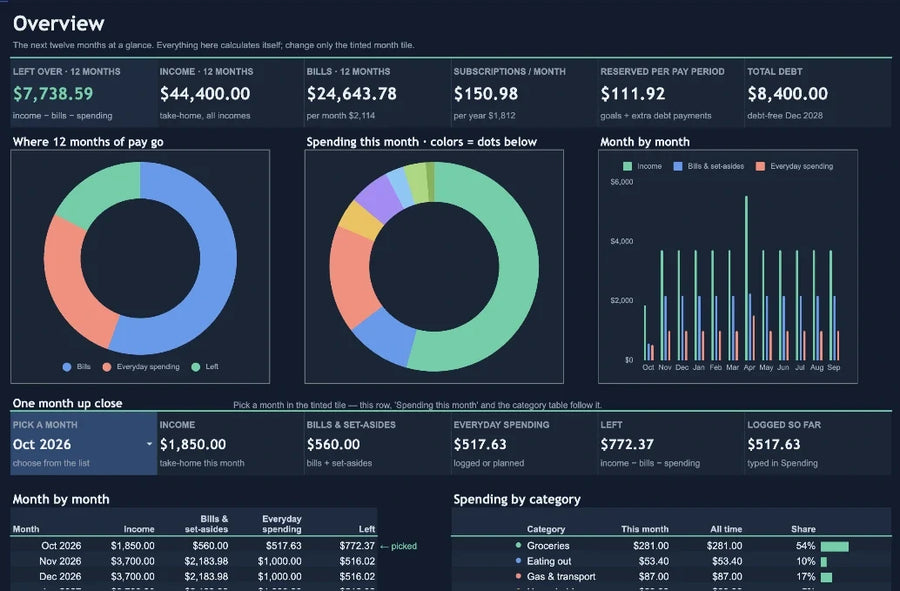This screenshot has width=900, height=591.
Task: Click the Income legend square in bar chart
Action: (627, 166)
